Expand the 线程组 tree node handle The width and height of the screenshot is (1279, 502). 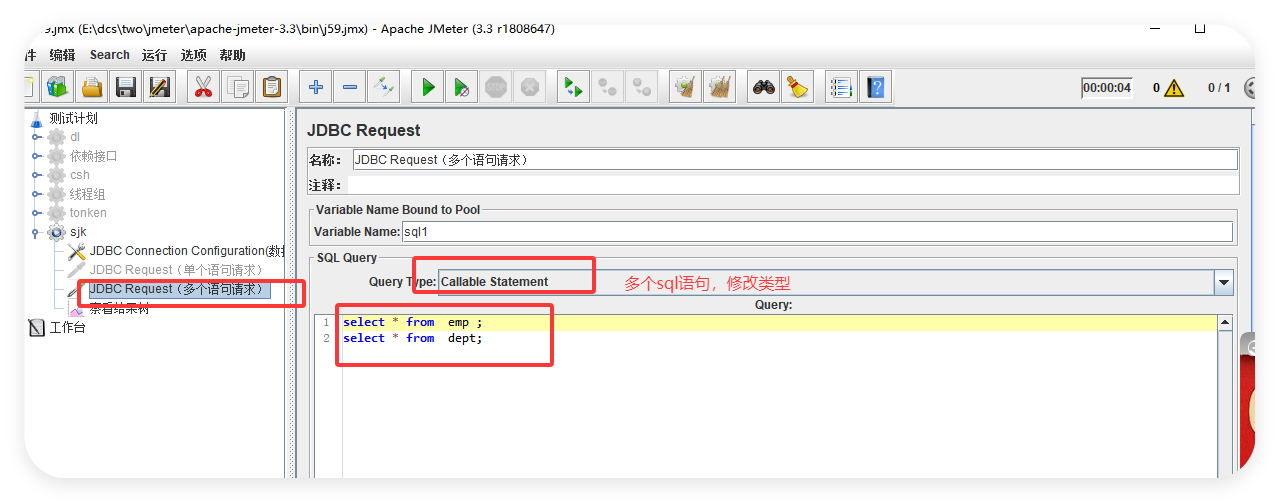click(37, 194)
